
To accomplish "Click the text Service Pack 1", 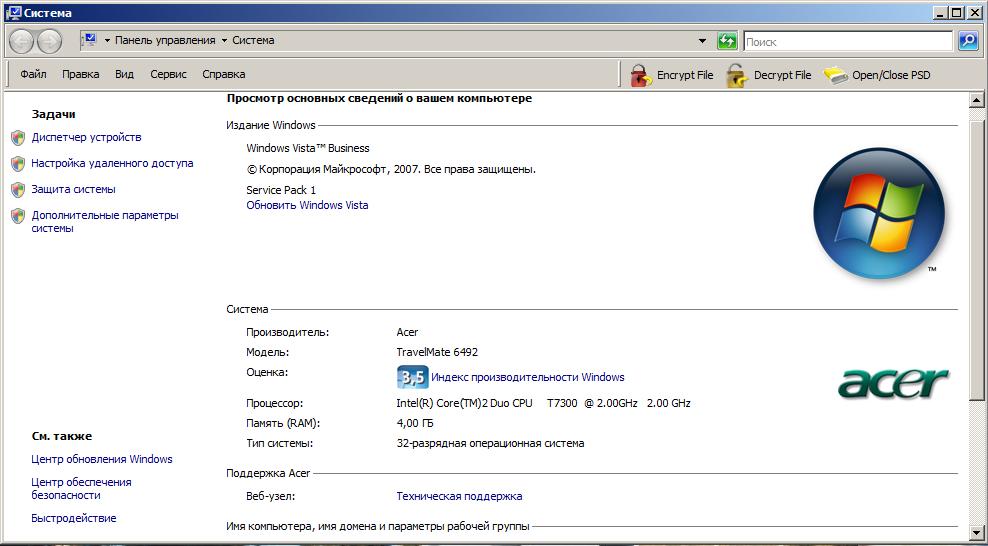I will [281, 190].
